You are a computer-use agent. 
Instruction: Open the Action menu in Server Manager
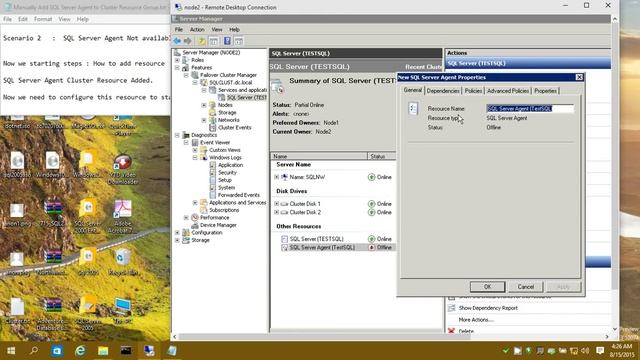[x=197, y=29]
